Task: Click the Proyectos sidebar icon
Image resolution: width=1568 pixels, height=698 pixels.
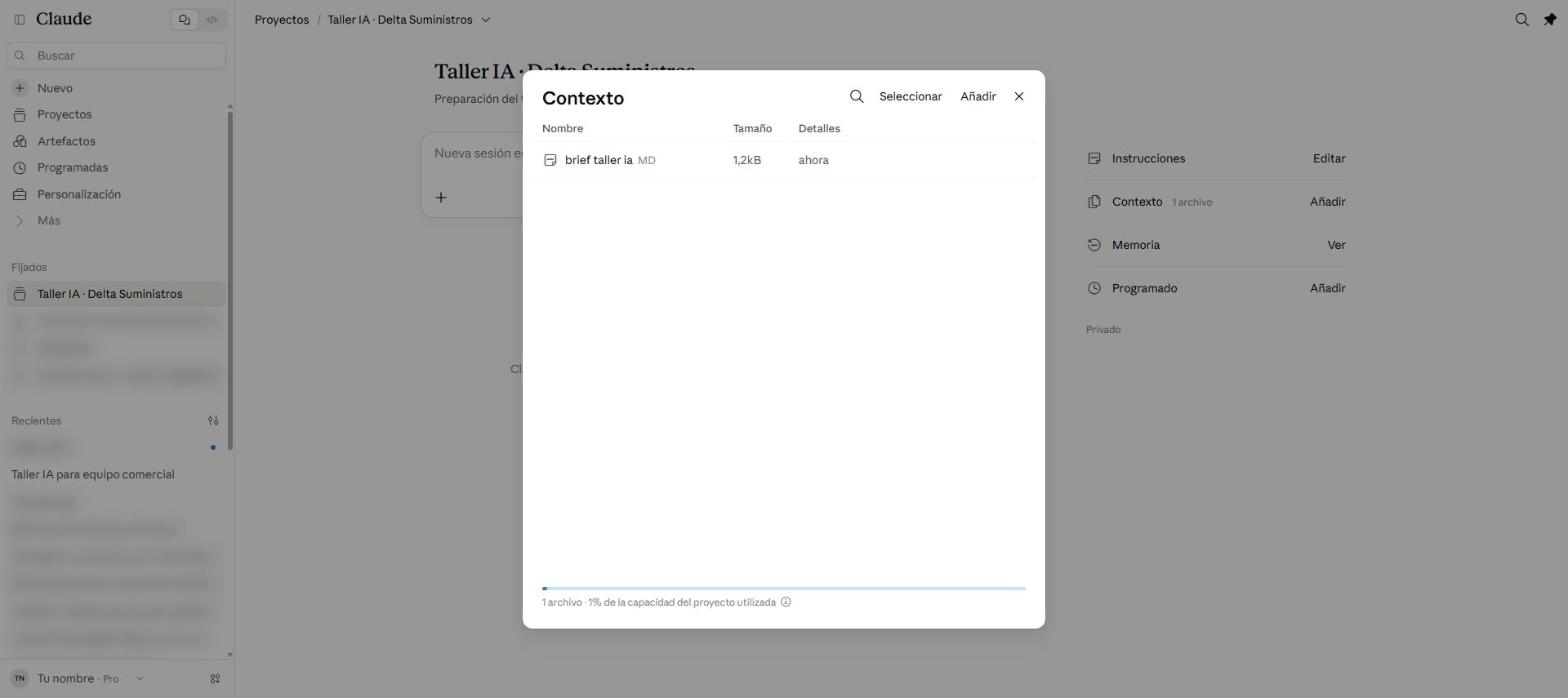Action: click(19, 115)
